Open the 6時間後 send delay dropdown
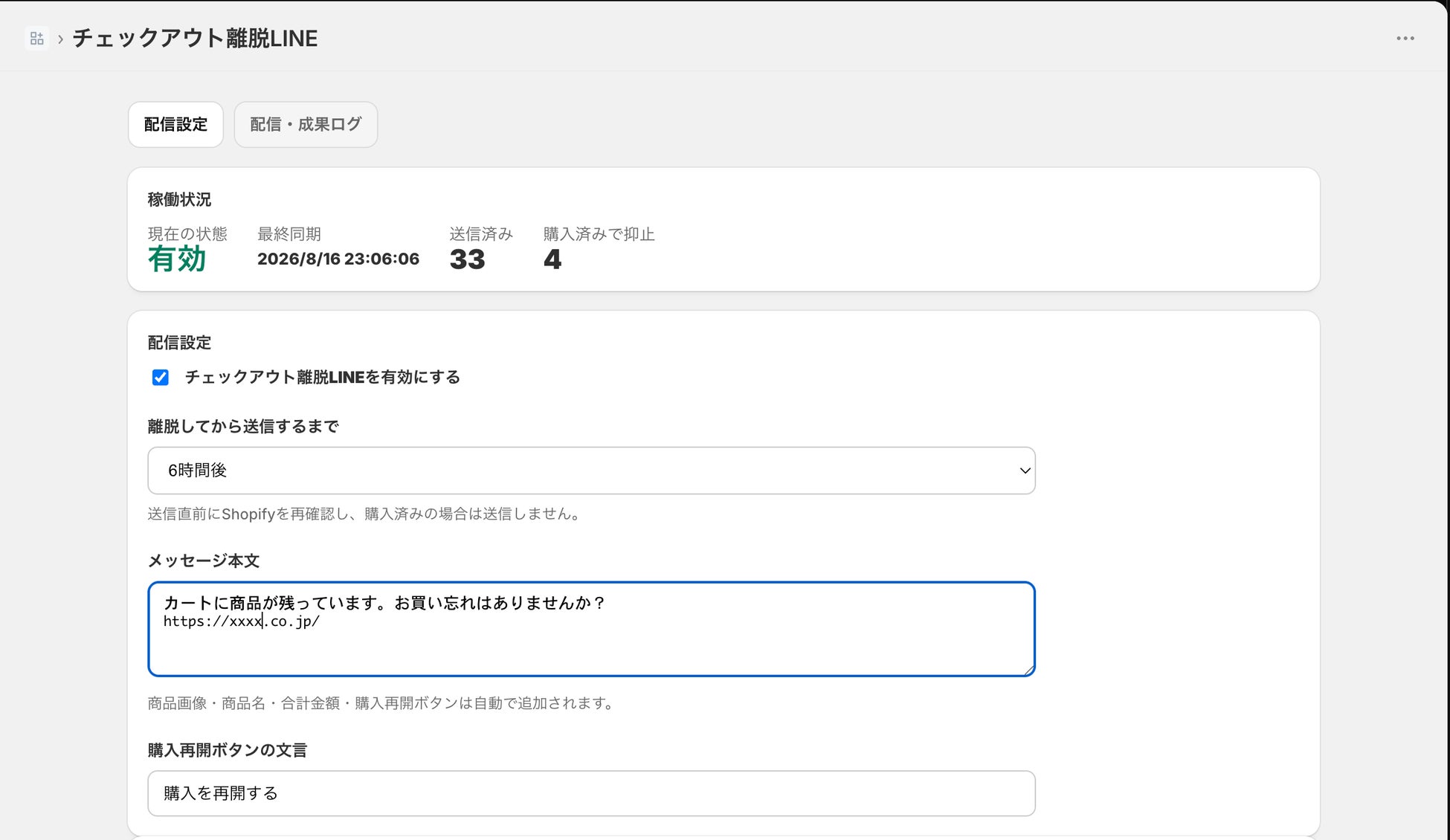Screen dimensions: 1450x840 591,471
